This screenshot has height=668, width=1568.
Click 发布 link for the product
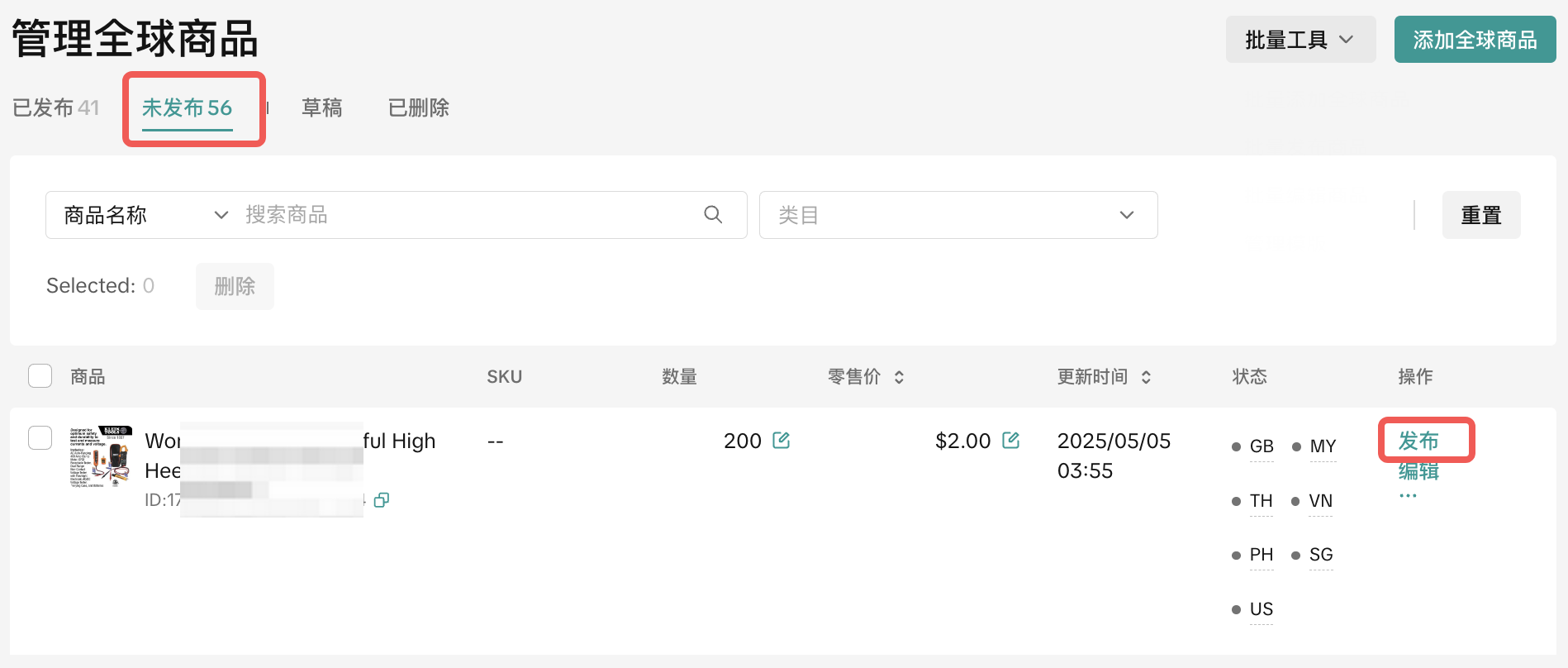tap(1418, 441)
